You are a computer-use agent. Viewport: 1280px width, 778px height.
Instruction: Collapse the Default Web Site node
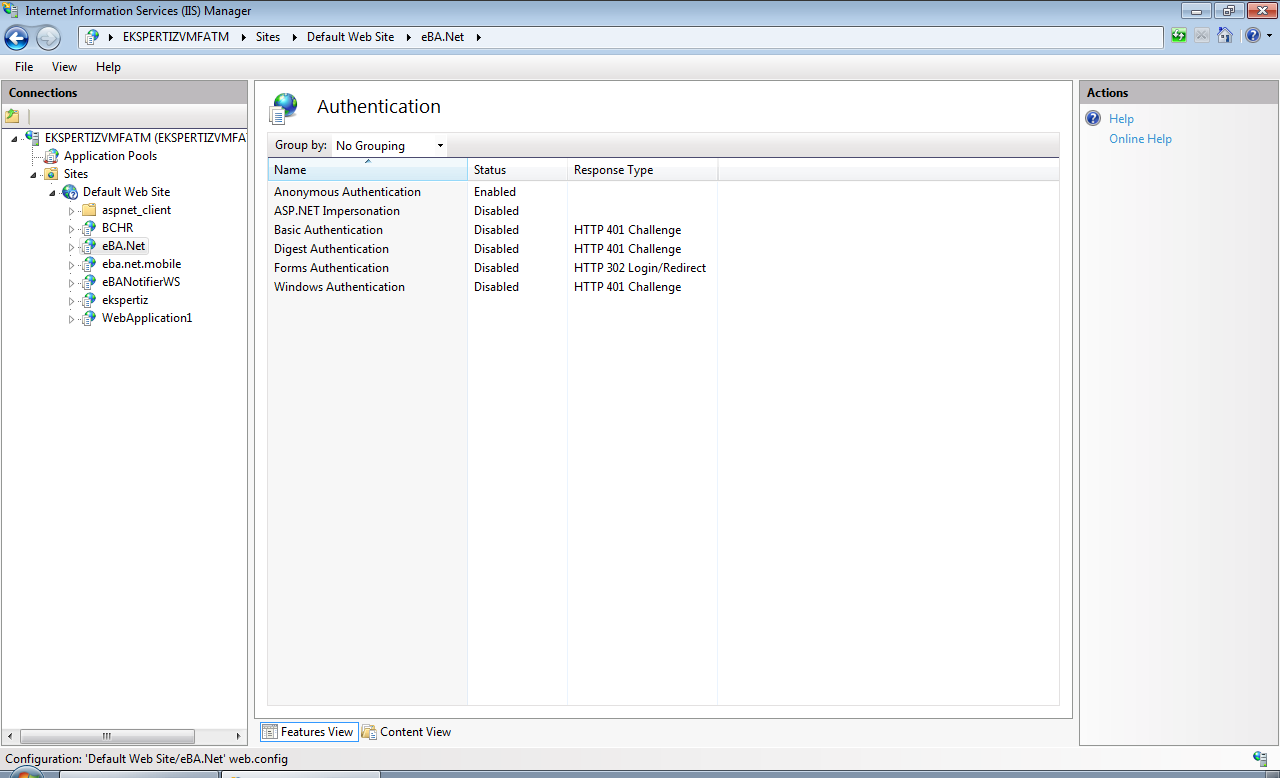point(52,192)
